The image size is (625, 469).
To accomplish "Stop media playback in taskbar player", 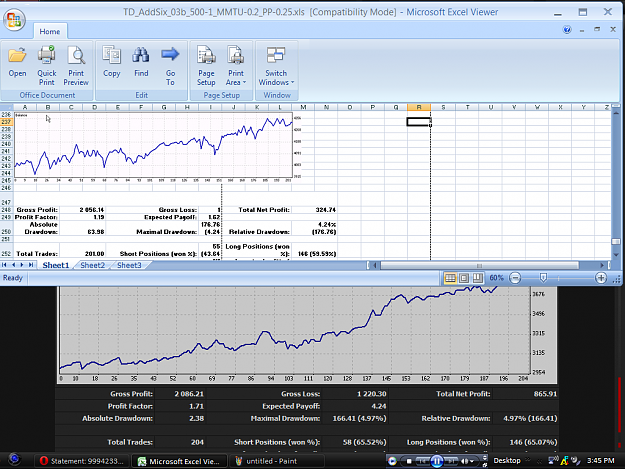I will (x=409, y=461).
